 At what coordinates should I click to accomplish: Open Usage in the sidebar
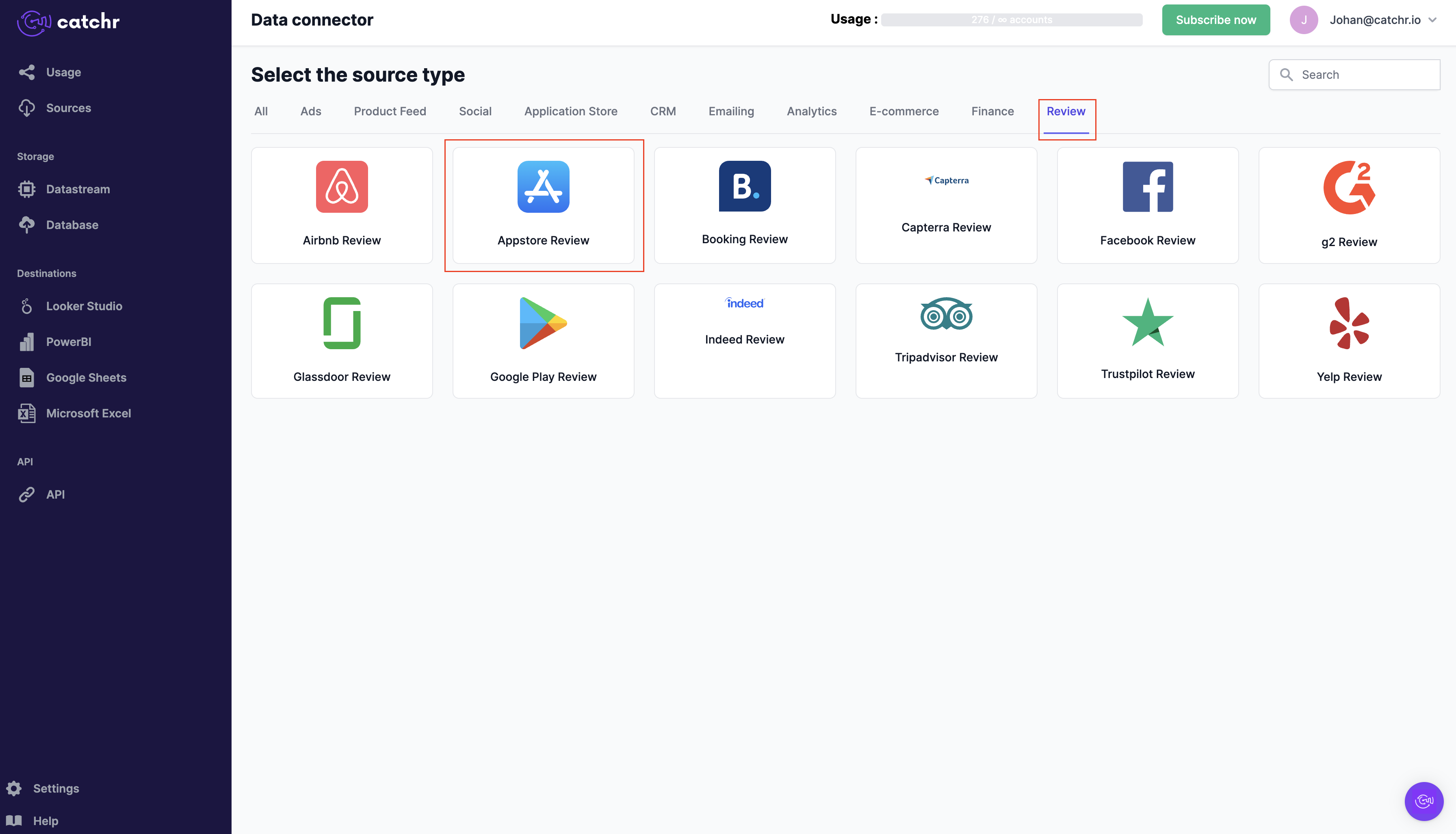[x=64, y=72]
